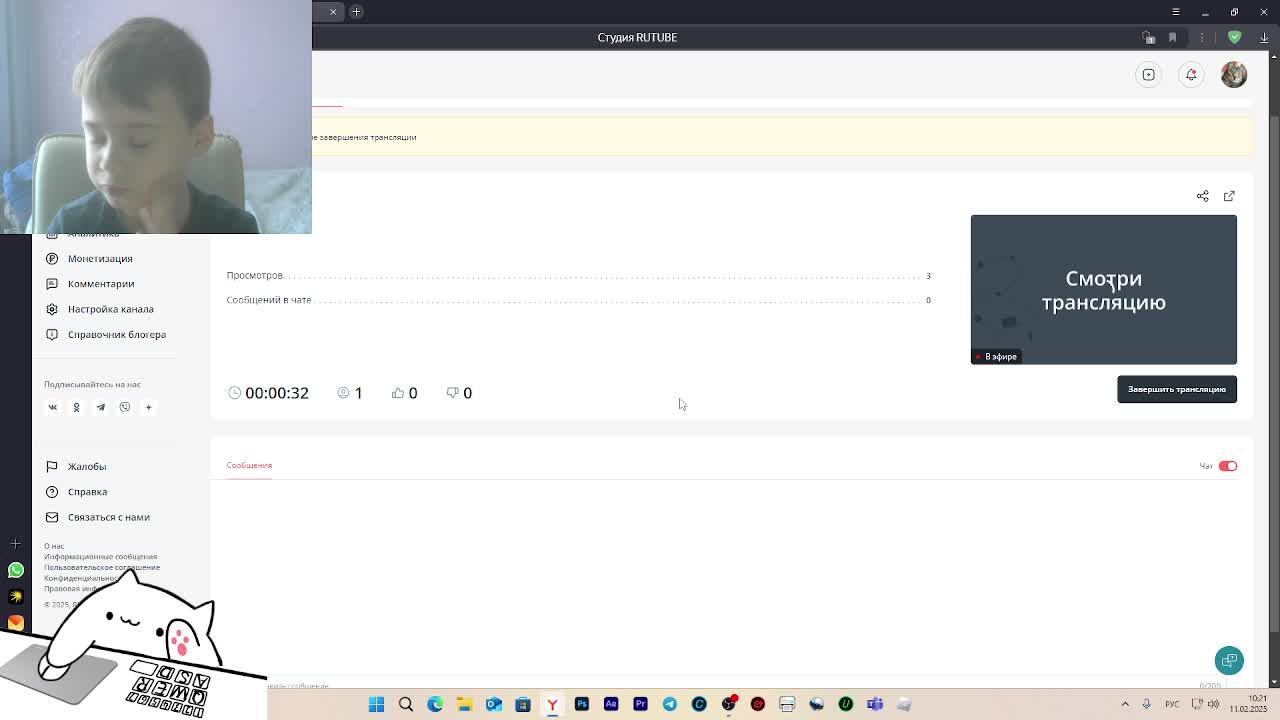Click the Windows Start button
1280x720 pixels.
377,704
